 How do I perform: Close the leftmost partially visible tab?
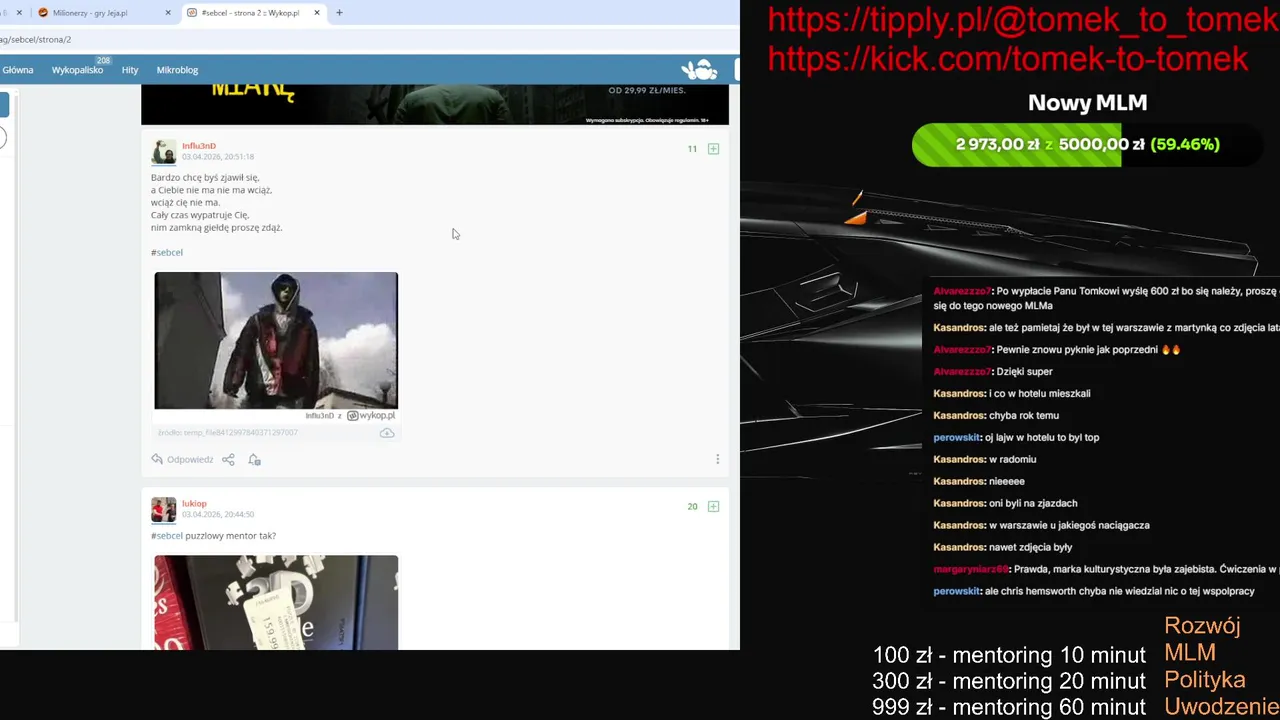pos(19,13)
